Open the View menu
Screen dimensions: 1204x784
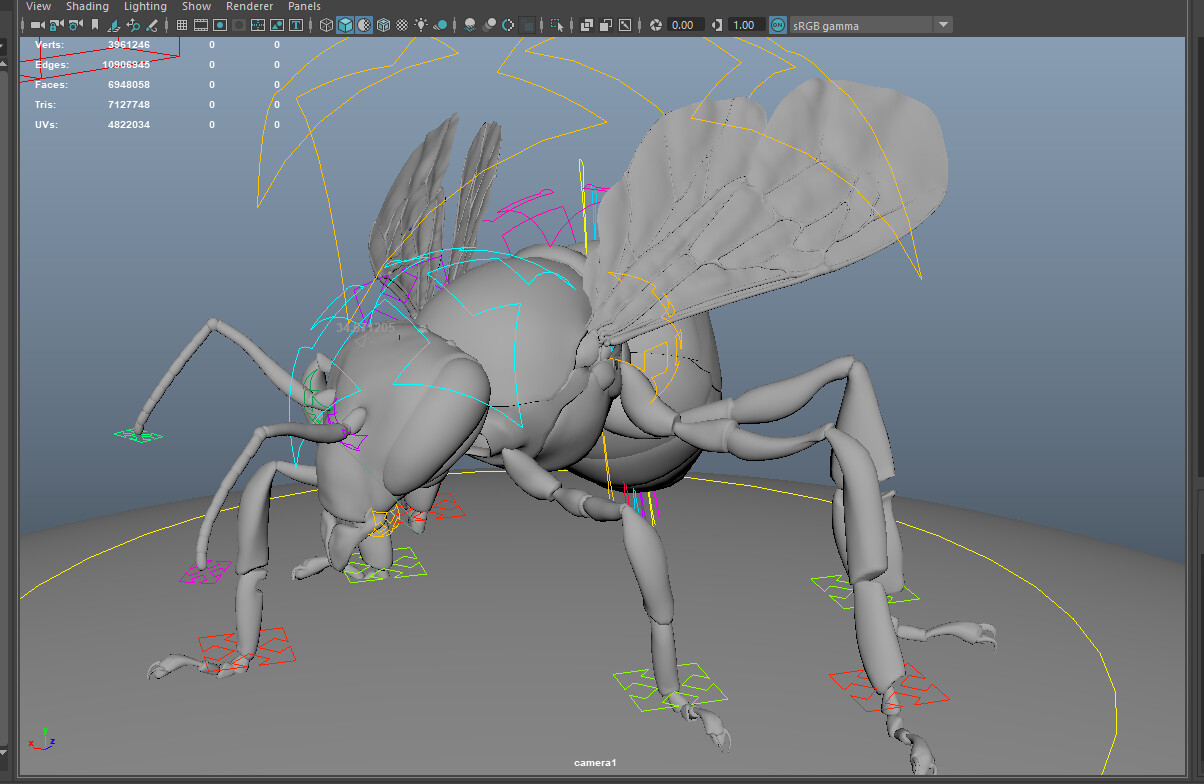pos(38,6)
